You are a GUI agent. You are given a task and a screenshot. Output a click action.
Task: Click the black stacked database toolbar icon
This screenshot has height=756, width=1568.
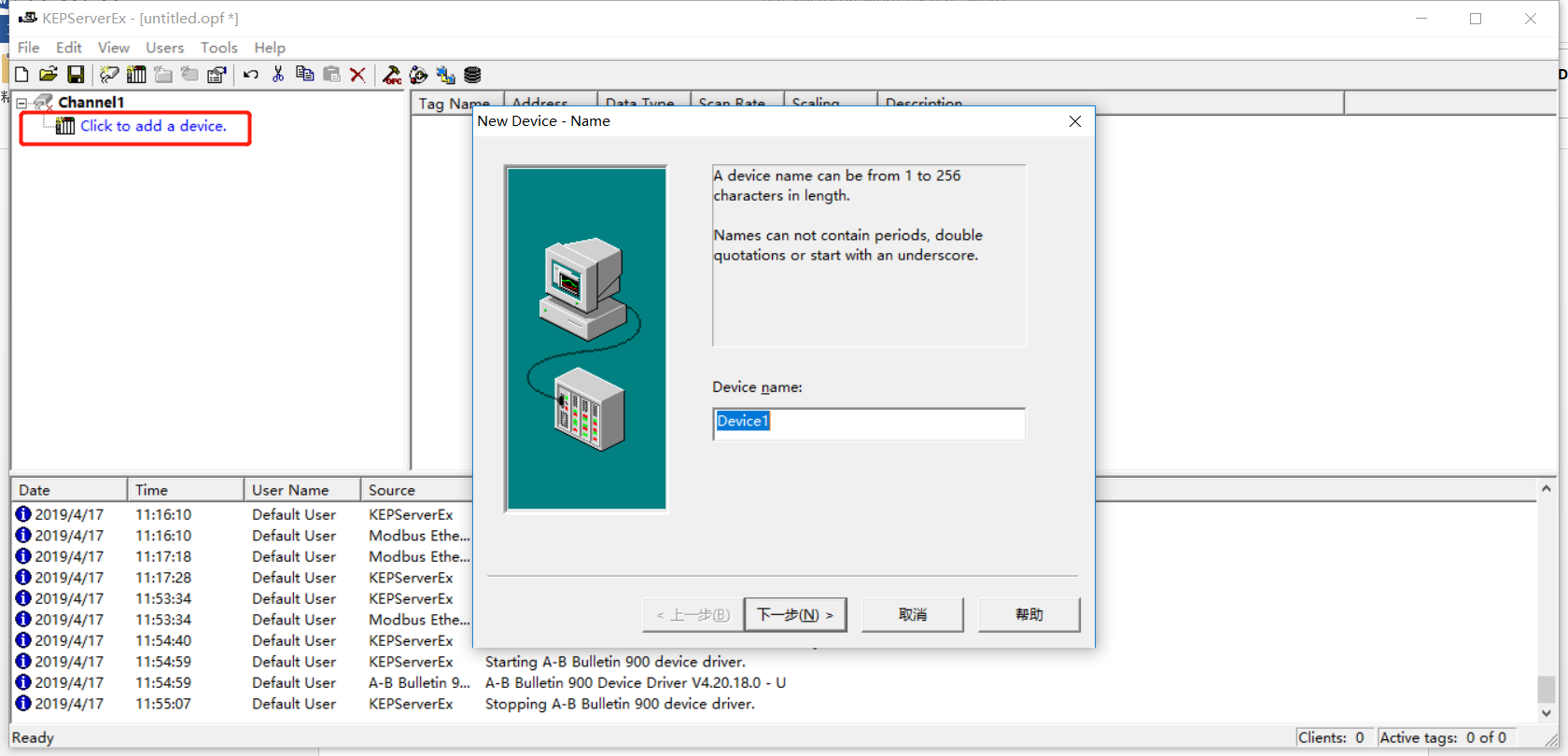pos(472,75)
